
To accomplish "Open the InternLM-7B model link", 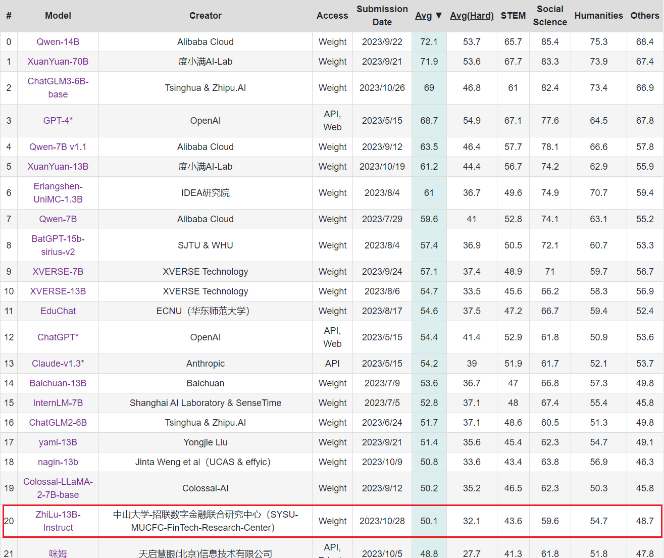I will click(57, 403).
